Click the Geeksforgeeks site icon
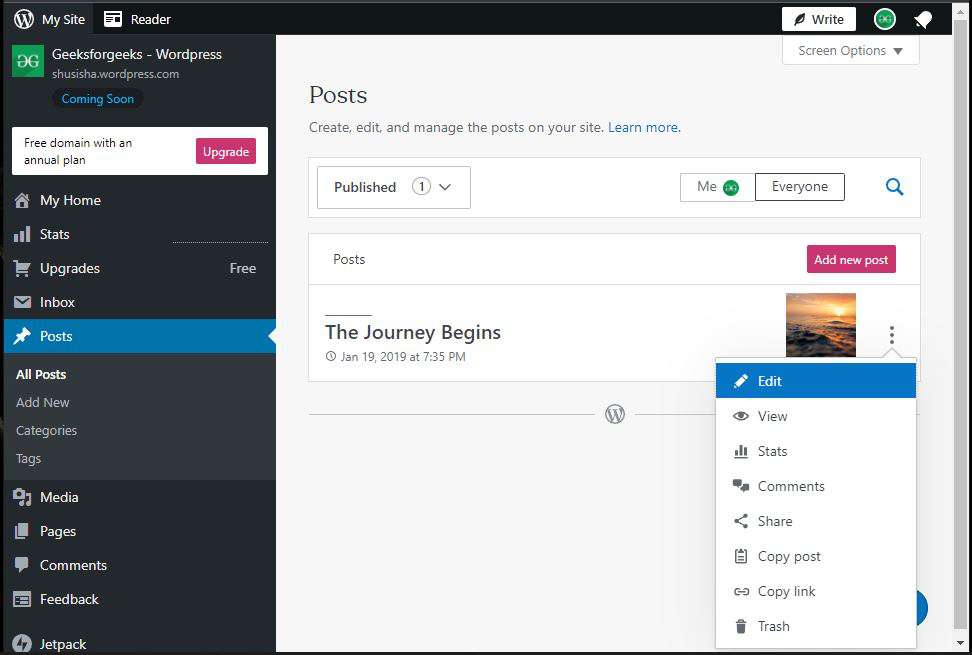The width and height of the screenshot is (972, 655). pos(28,61)
